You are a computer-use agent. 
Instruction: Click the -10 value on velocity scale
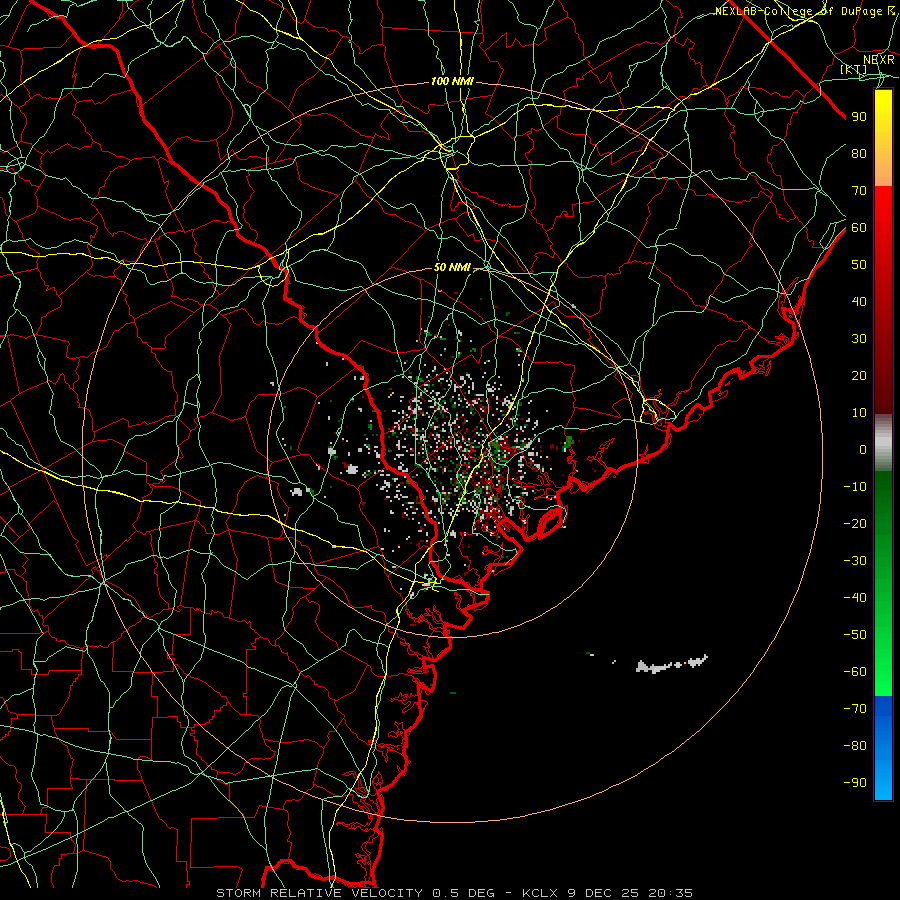click(855, 487)
